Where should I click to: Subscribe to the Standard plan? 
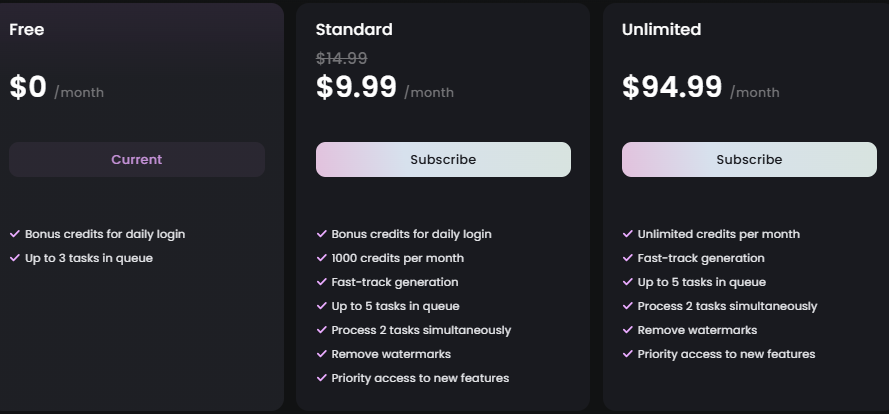(443, 160)
